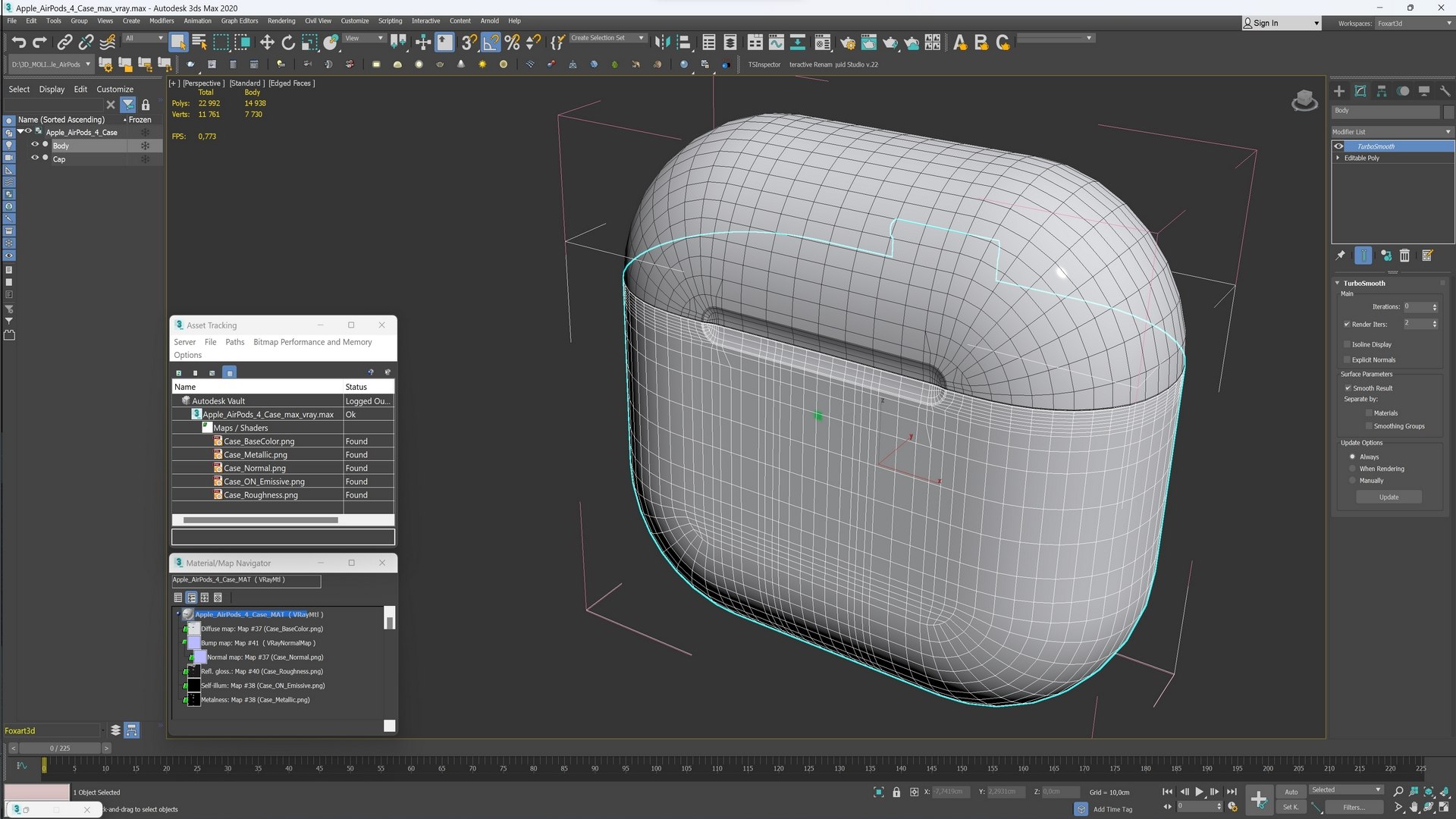1456x819 pixels.
Task: Click the Undo arrow icon
Action: tap(19, 42)
